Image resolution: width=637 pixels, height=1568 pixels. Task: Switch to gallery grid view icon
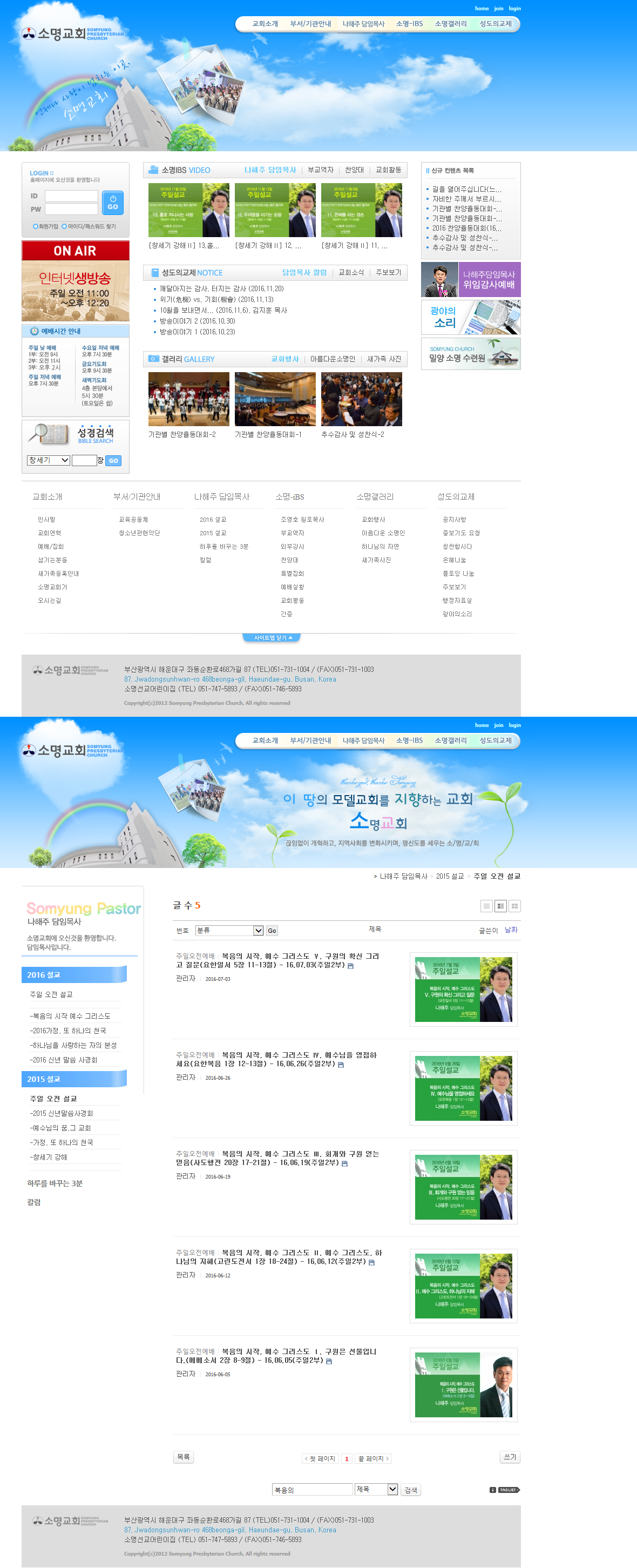514,906
